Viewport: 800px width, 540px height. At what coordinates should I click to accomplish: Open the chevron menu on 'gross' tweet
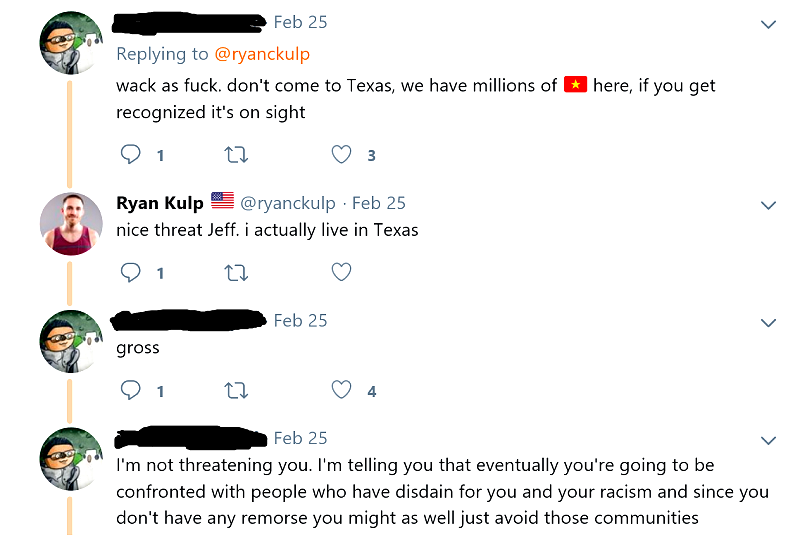click(x=768, y=323)
